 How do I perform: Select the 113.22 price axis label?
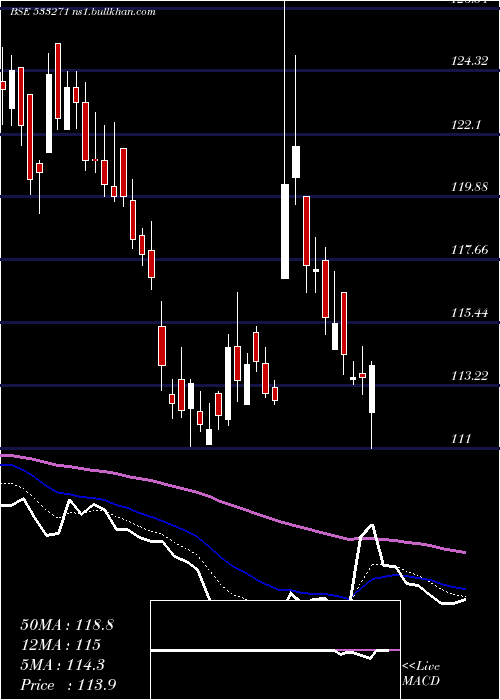pos(470,376)
